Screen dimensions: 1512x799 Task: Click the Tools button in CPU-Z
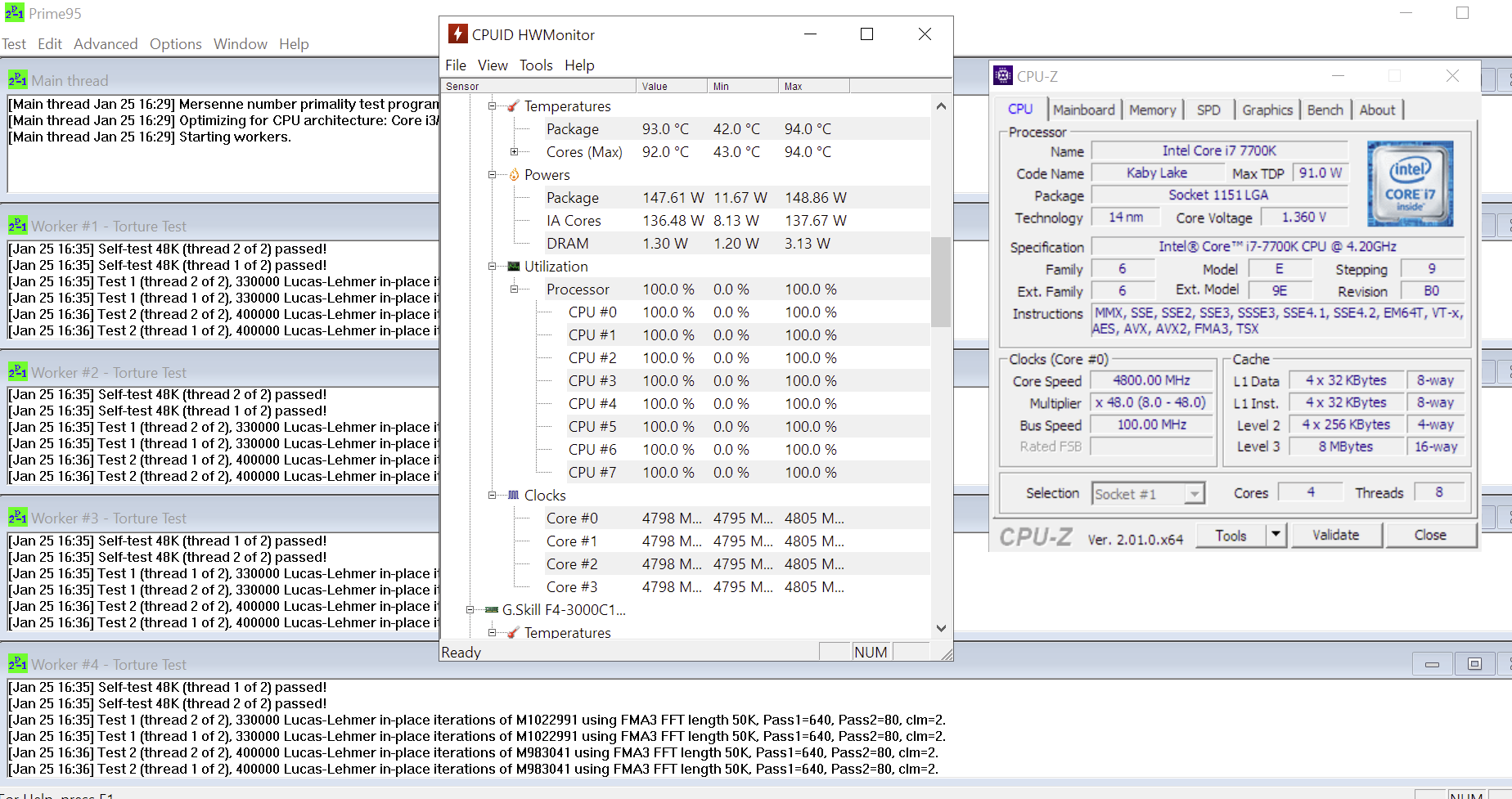1231,535
